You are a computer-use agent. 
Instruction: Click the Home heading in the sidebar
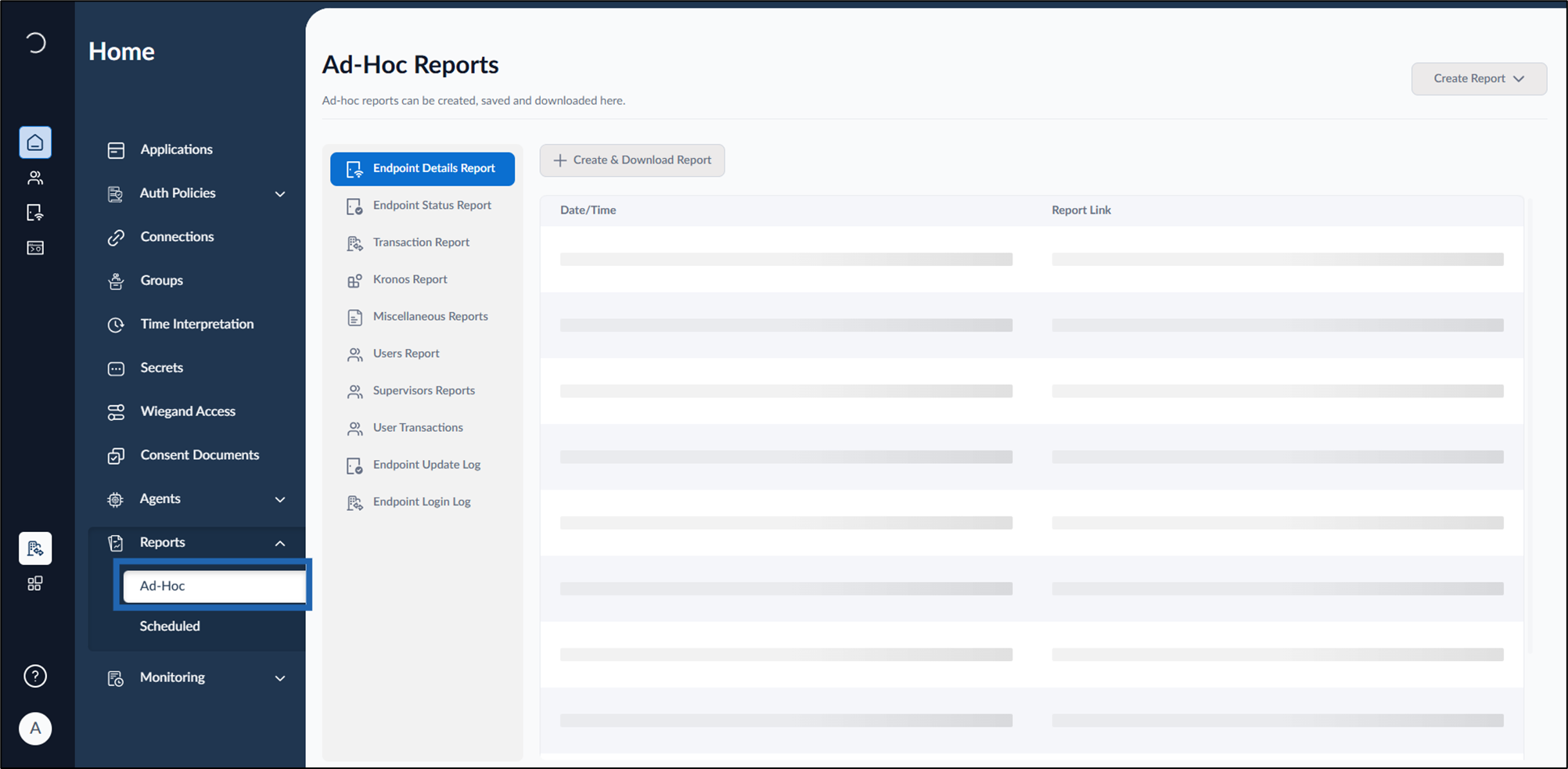121,52
